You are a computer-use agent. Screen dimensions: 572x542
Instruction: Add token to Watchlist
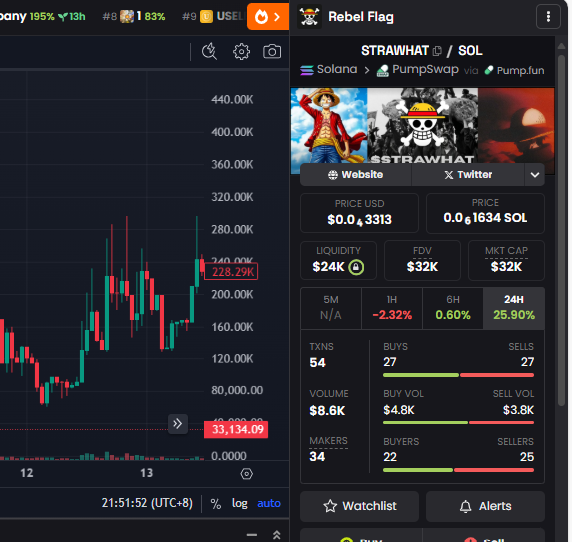[x=359, y=506]
